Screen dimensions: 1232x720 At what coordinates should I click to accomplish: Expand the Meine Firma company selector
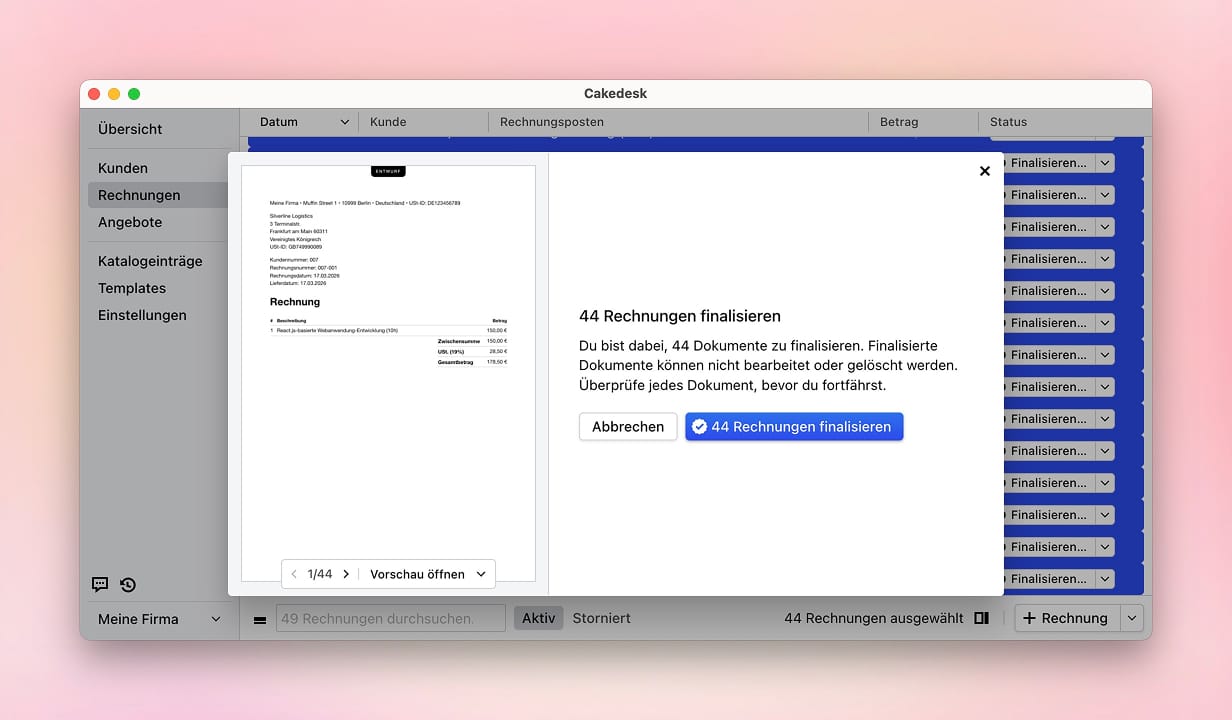coord(159,619)
